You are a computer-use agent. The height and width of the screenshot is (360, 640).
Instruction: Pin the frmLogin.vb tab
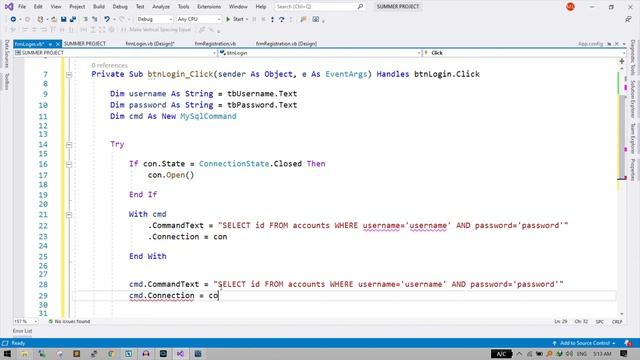click(x=50, y=44)
